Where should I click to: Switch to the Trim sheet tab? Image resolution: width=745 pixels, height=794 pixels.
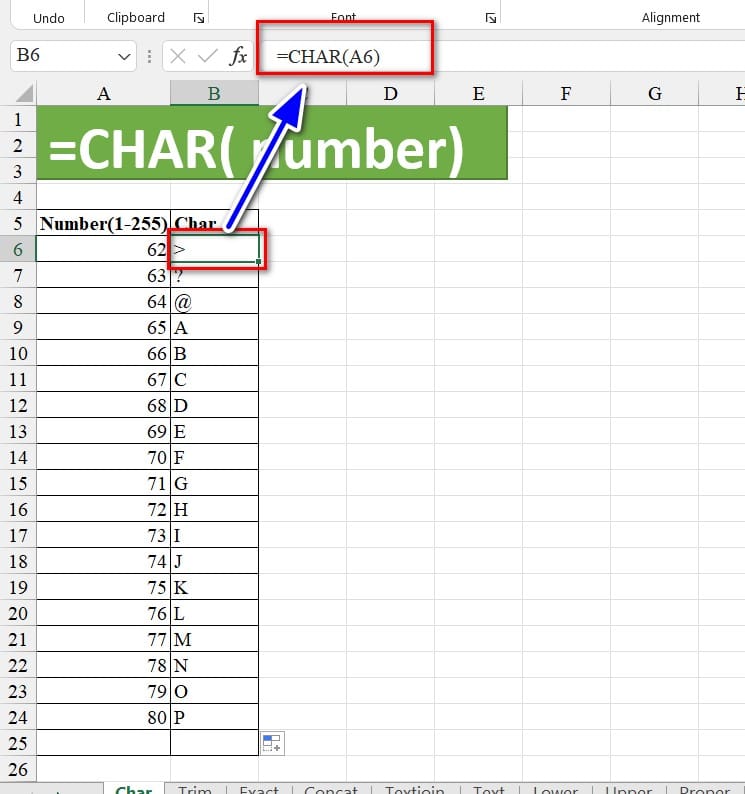(195, 789)
